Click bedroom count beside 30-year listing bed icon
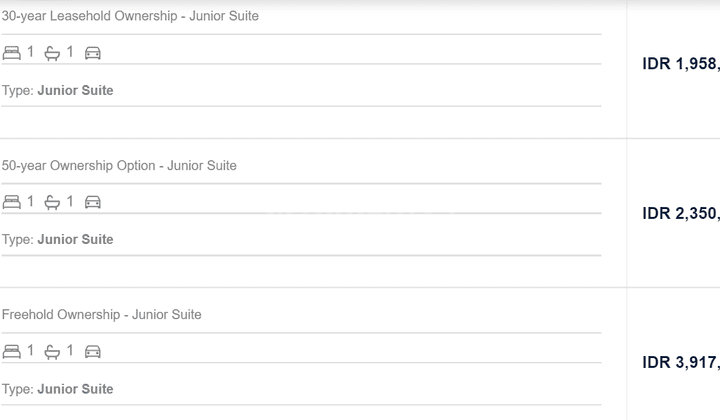 (30, 52)
